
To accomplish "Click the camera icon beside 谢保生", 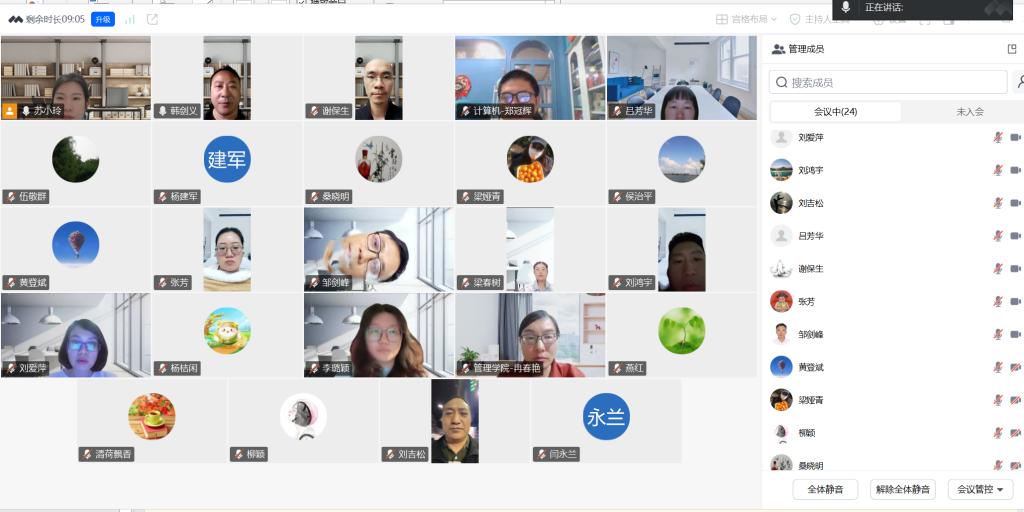I will tap(1016, 268).
